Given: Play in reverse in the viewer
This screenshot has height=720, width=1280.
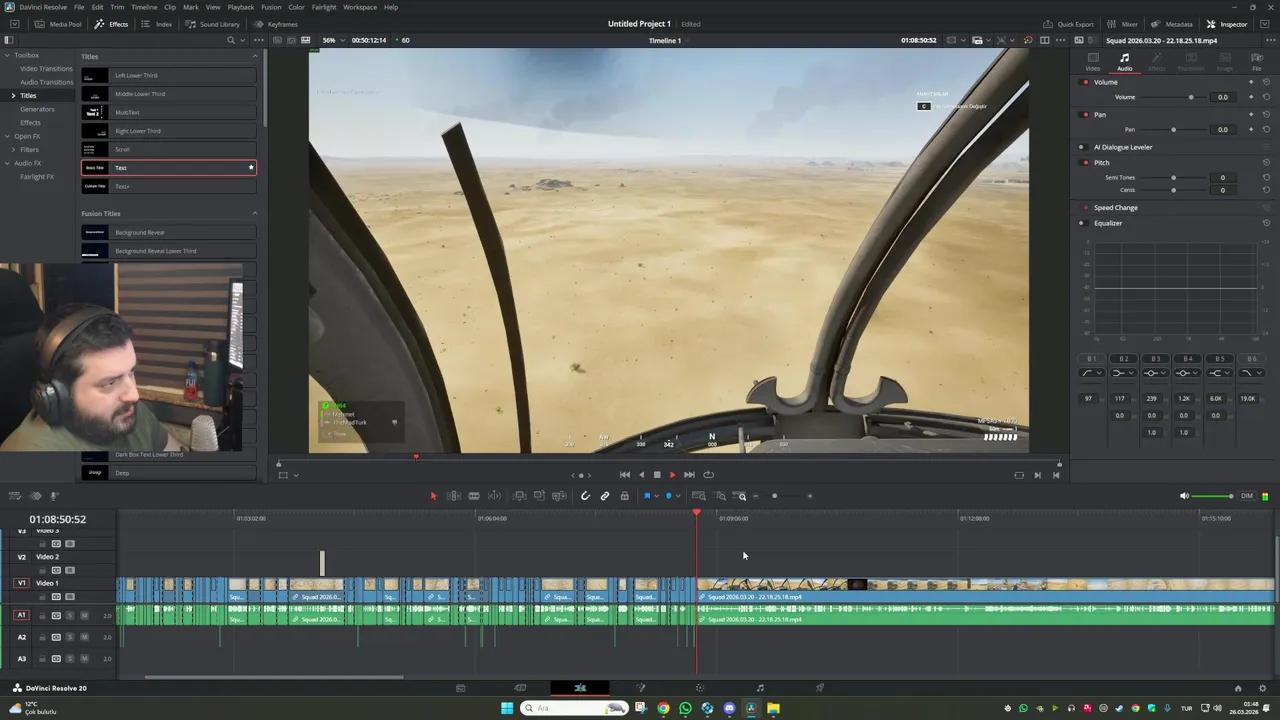Looking at the screenshot, I should pyautogui.click(x=641, y=475).
